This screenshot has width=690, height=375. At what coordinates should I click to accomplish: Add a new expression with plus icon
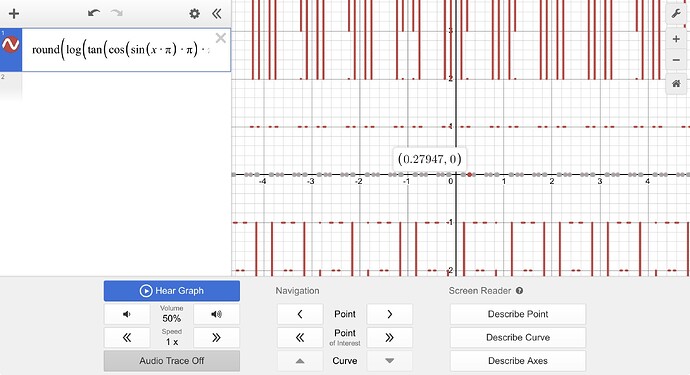coord(14,14)
